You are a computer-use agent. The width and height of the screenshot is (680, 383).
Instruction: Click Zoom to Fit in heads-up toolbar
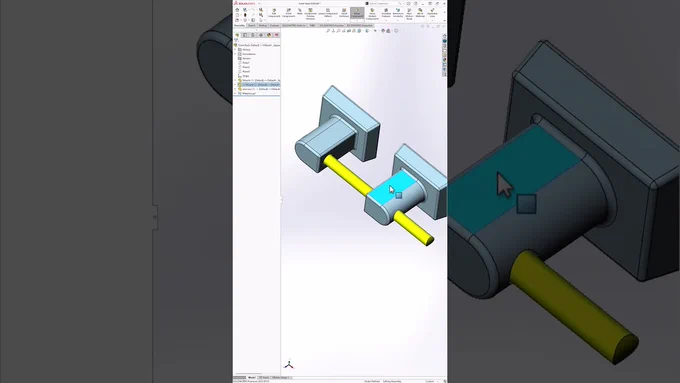pyautogui.click(x=328, y=31)
